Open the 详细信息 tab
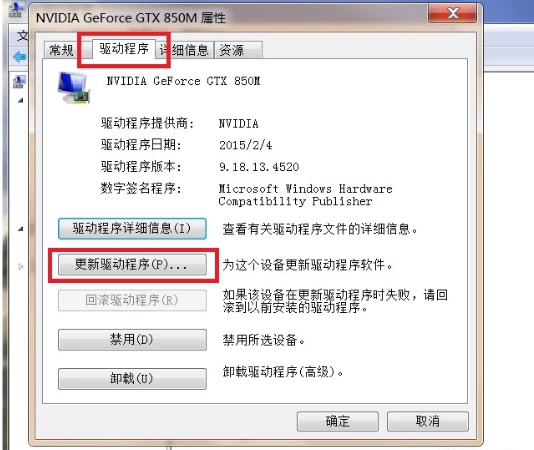Viewport: 534px width, 450px height. tap(184, 50)
